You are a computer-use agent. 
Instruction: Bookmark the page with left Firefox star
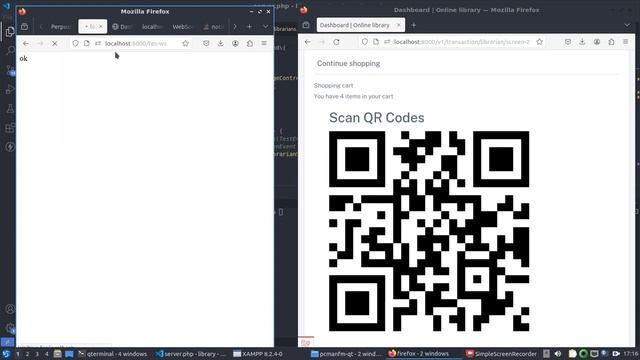click(186, 43)
